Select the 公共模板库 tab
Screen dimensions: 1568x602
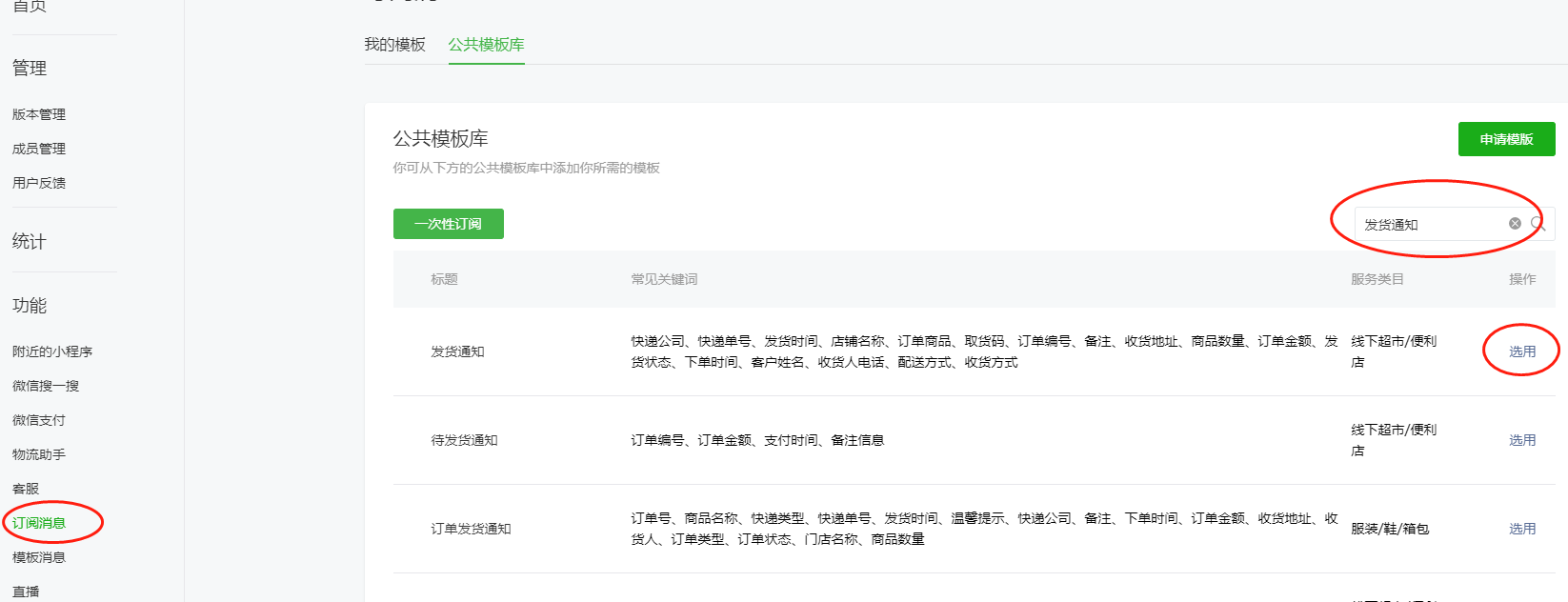pyautogui.click(x=486, y=45)
